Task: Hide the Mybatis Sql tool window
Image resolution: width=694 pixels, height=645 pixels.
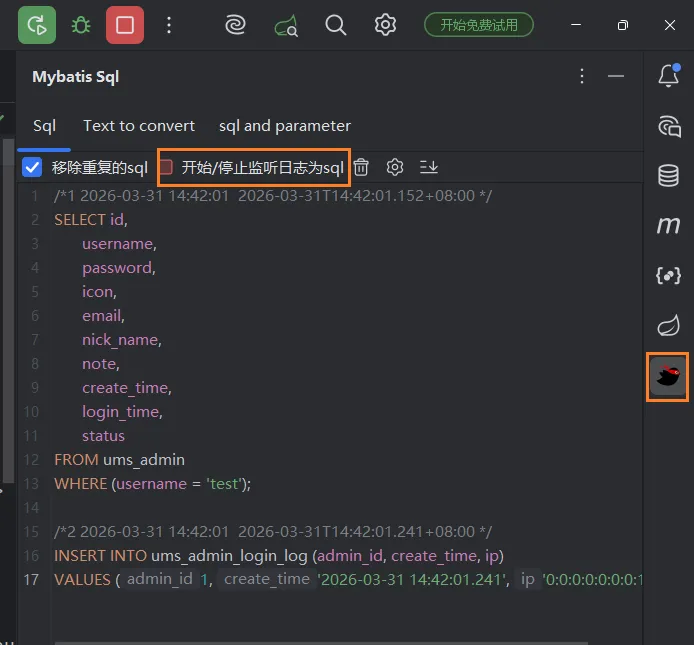Action: coord(616,77)
